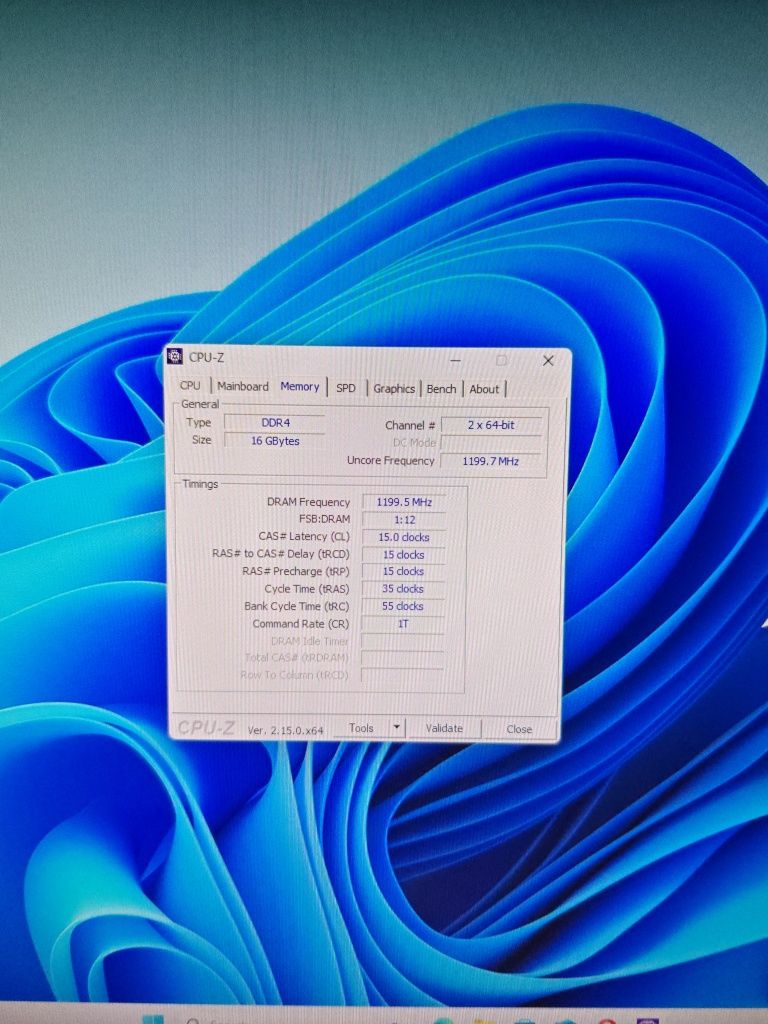Click the 2 x 64-bit channel field
This screenshot has width=768, height=1024.
click(491, 425)
